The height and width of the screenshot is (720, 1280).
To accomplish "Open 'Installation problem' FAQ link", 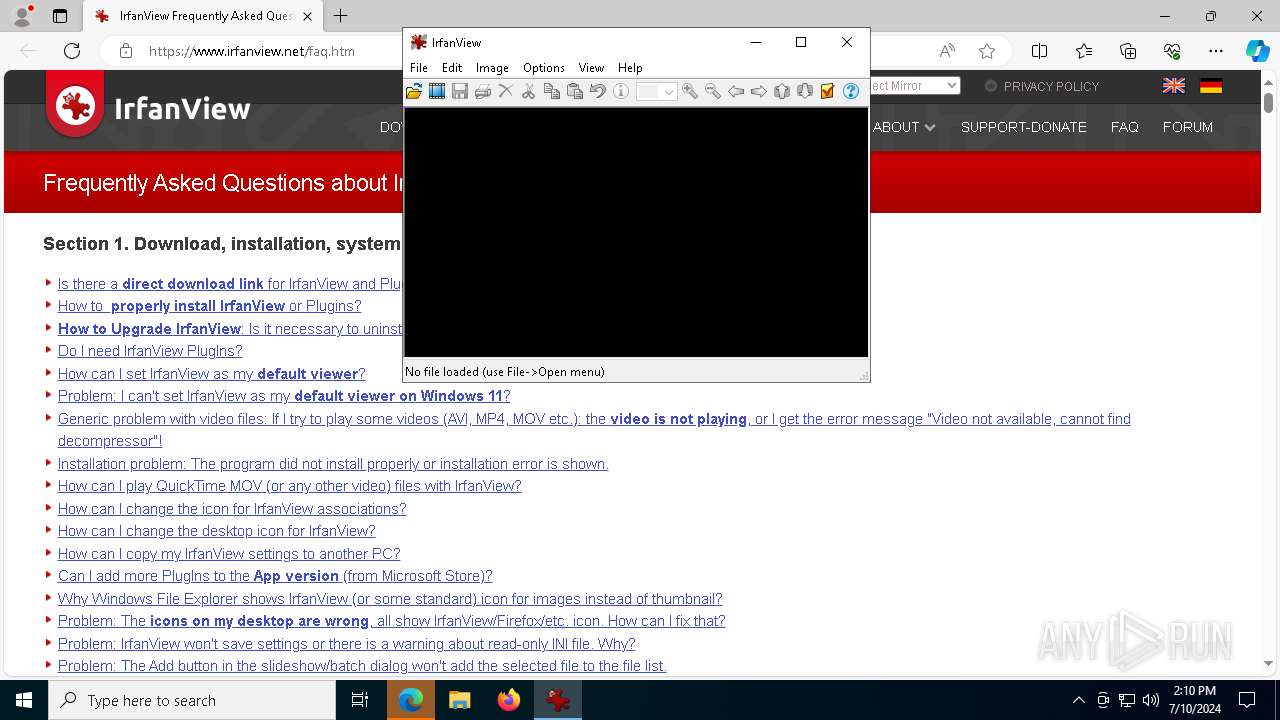I will (x=333, y=464).
